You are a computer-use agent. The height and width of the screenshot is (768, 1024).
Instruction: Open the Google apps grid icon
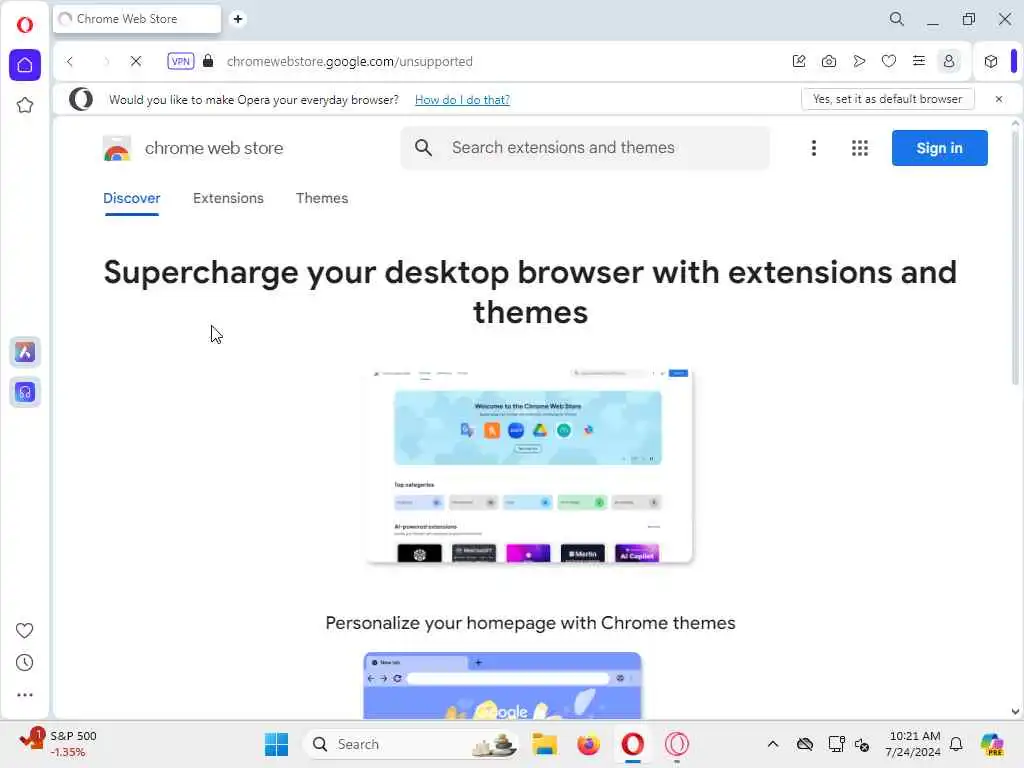pyautogui.click(x=860, y=148)
